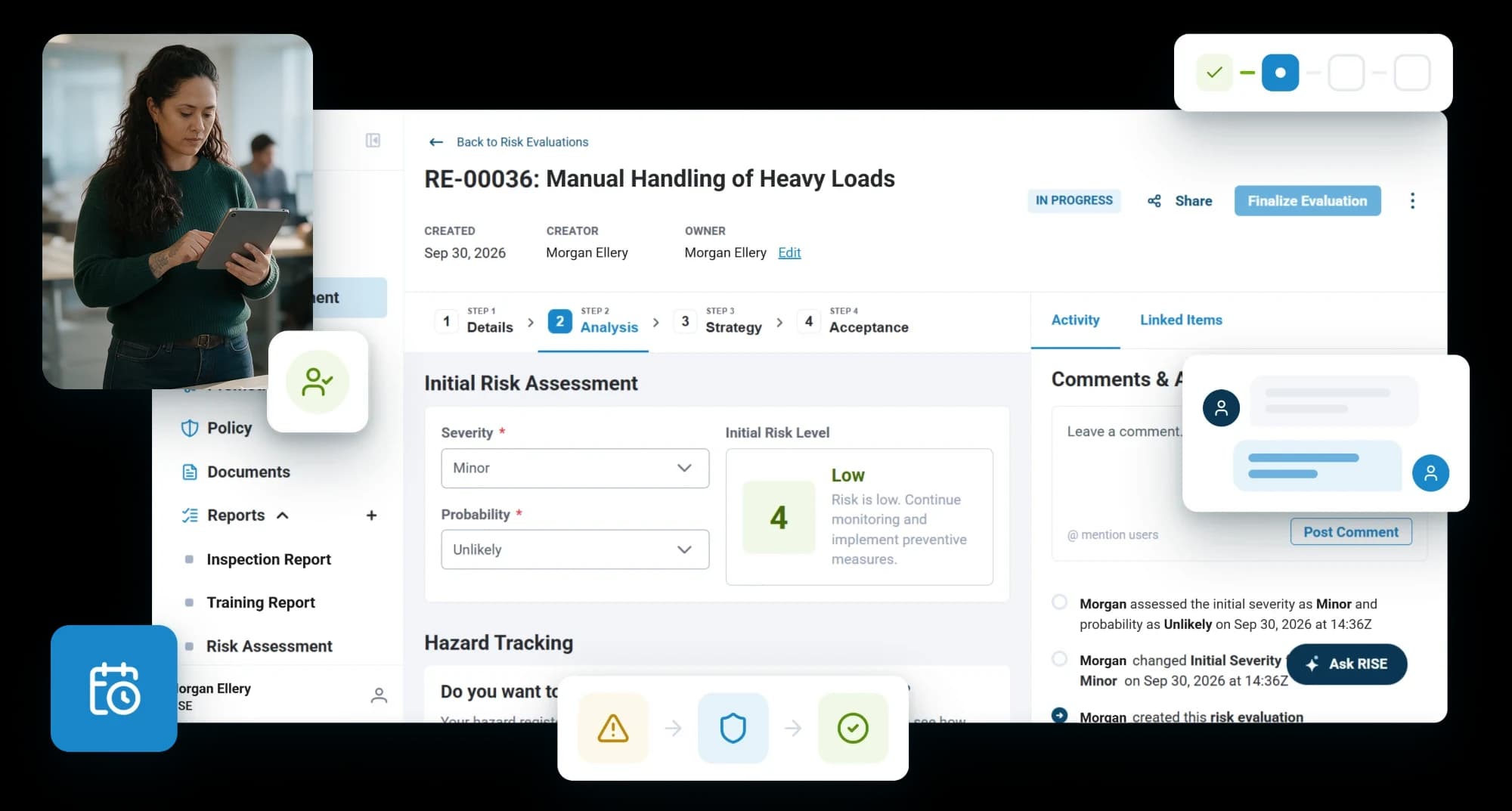Open the Severity dropdown showing Minor
Screen dimensions: 1512x811
(x=575, y=469)
